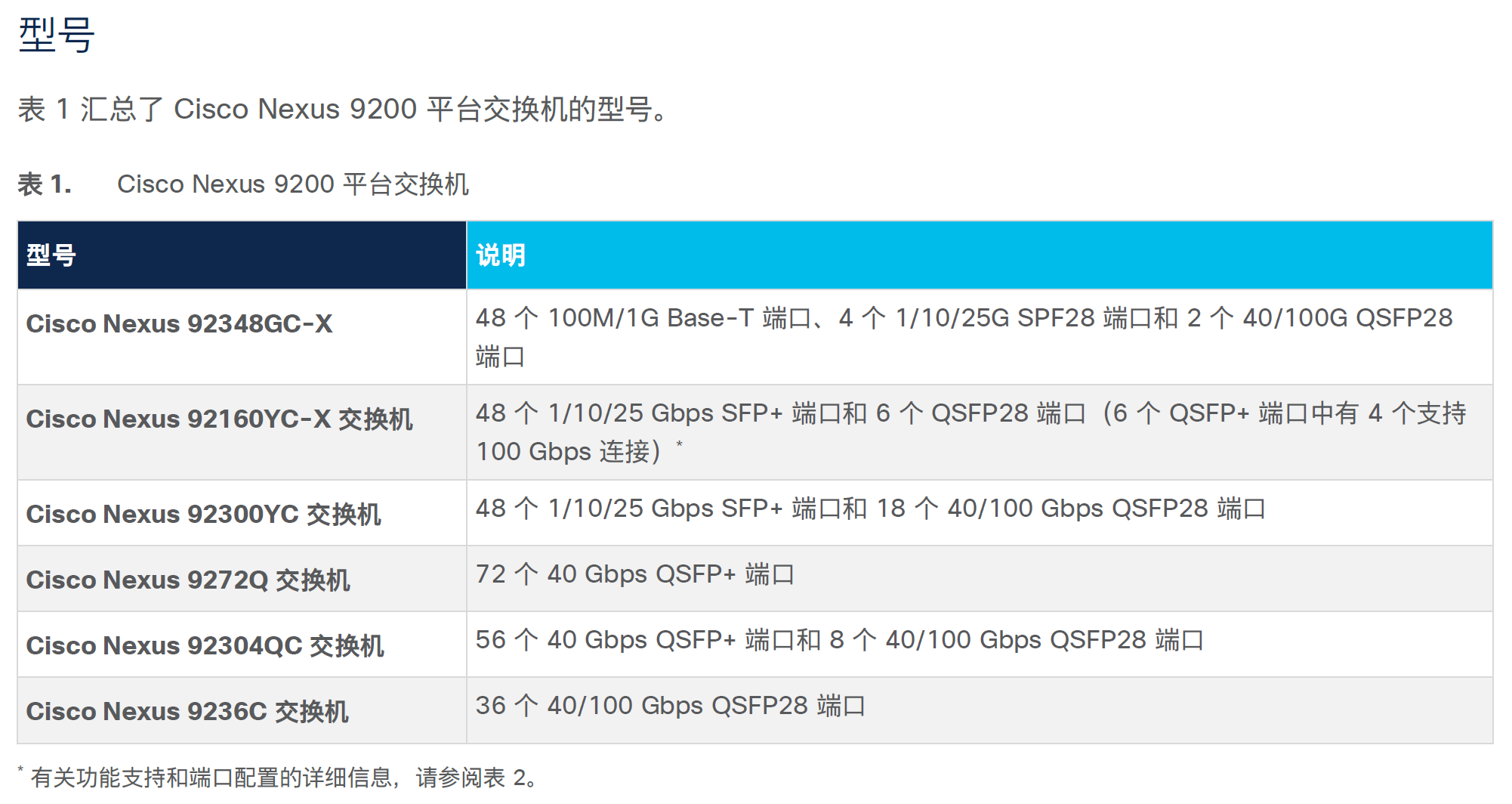Click the 48 个 100M/1G Base-T description cell
Screen dimensions: 1512x804
(x=964, y=336)
